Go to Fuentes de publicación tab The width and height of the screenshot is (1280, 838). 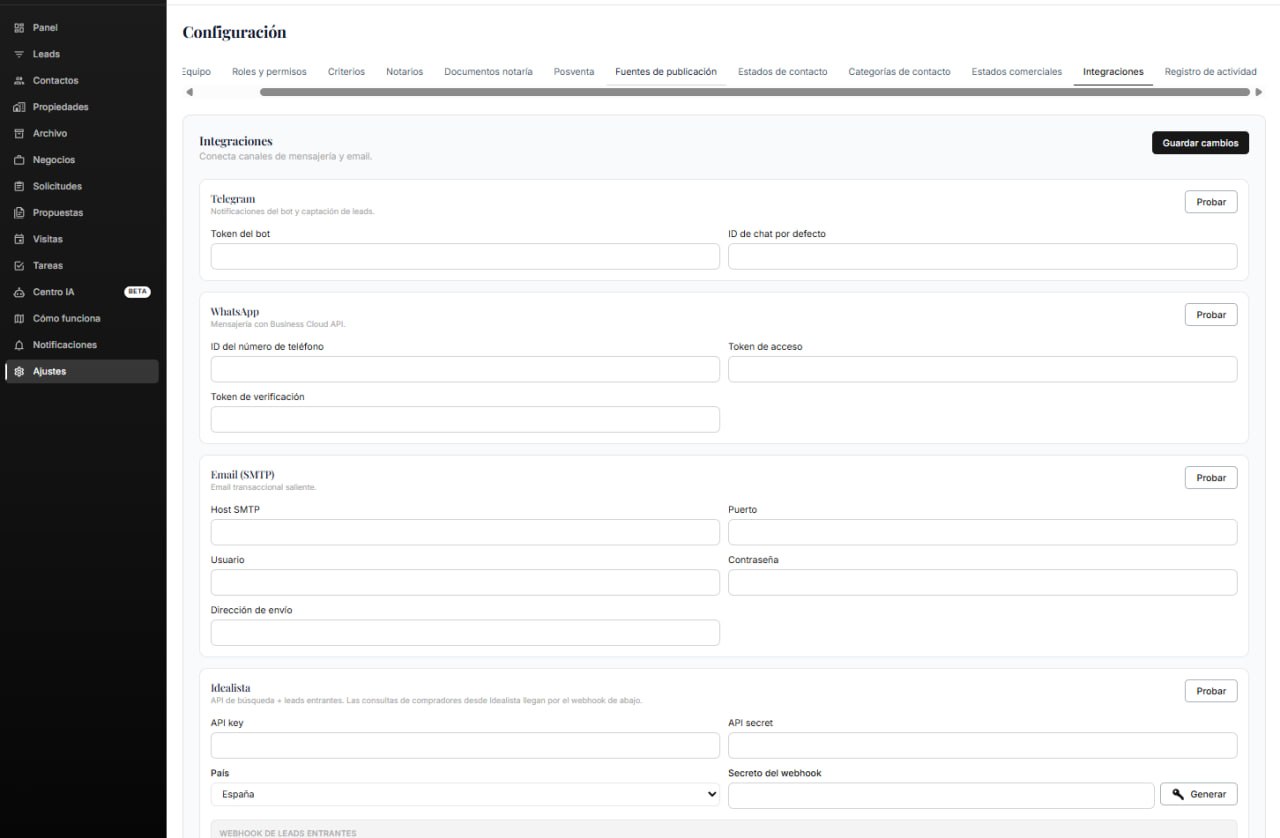click(x=666, y=72)
